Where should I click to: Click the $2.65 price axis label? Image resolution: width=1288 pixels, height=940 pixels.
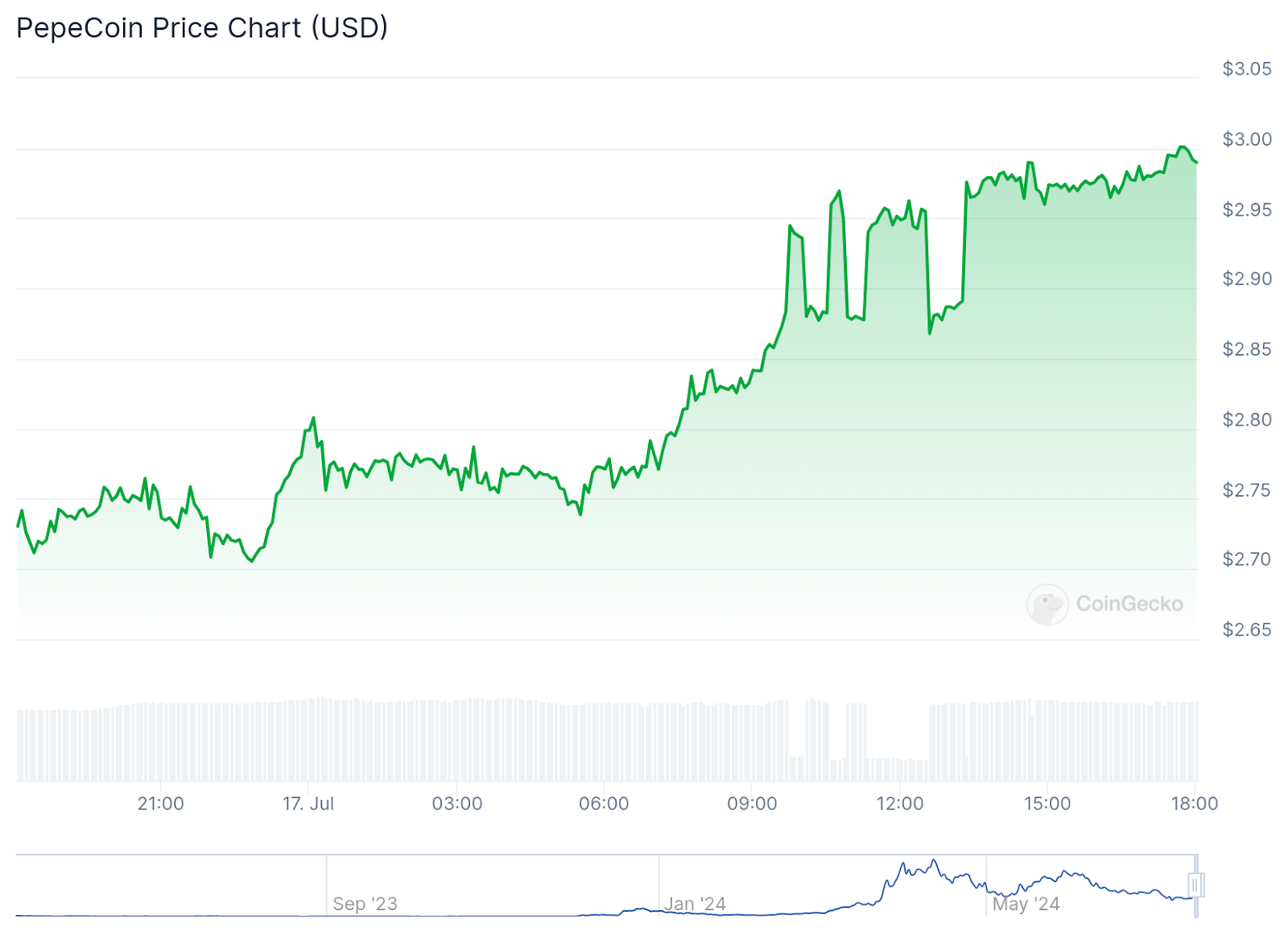click(1247, 629)
